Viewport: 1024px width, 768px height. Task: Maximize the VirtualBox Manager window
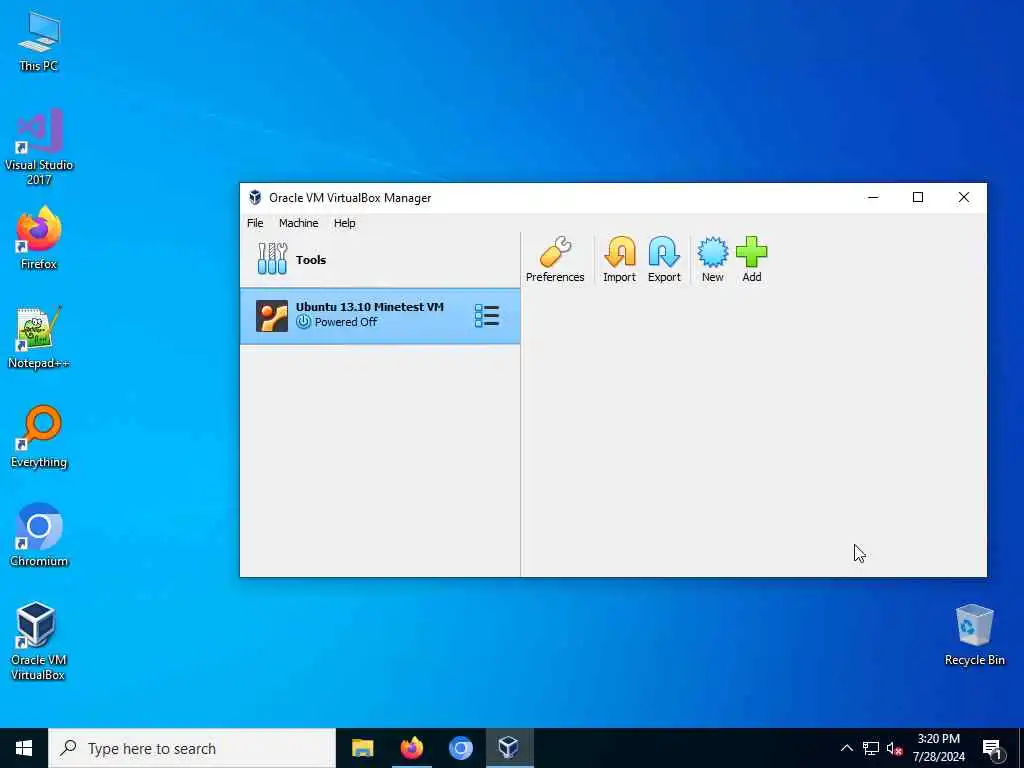click(x=918, y=197)
